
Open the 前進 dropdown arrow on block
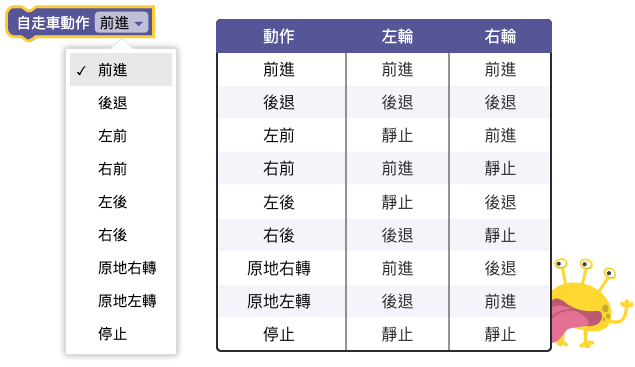click(x=139, y=23)
